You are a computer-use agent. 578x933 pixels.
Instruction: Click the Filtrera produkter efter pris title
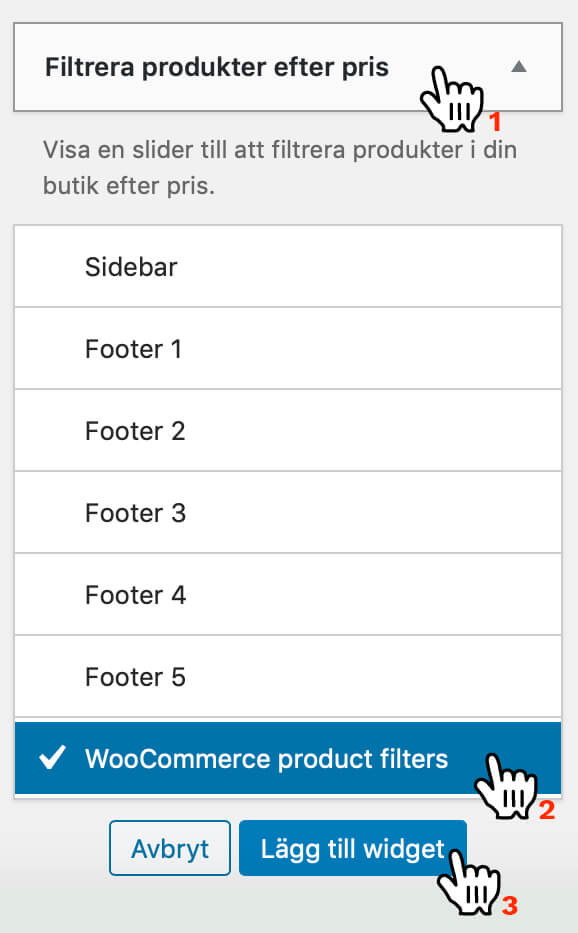(x=217, y=67)
